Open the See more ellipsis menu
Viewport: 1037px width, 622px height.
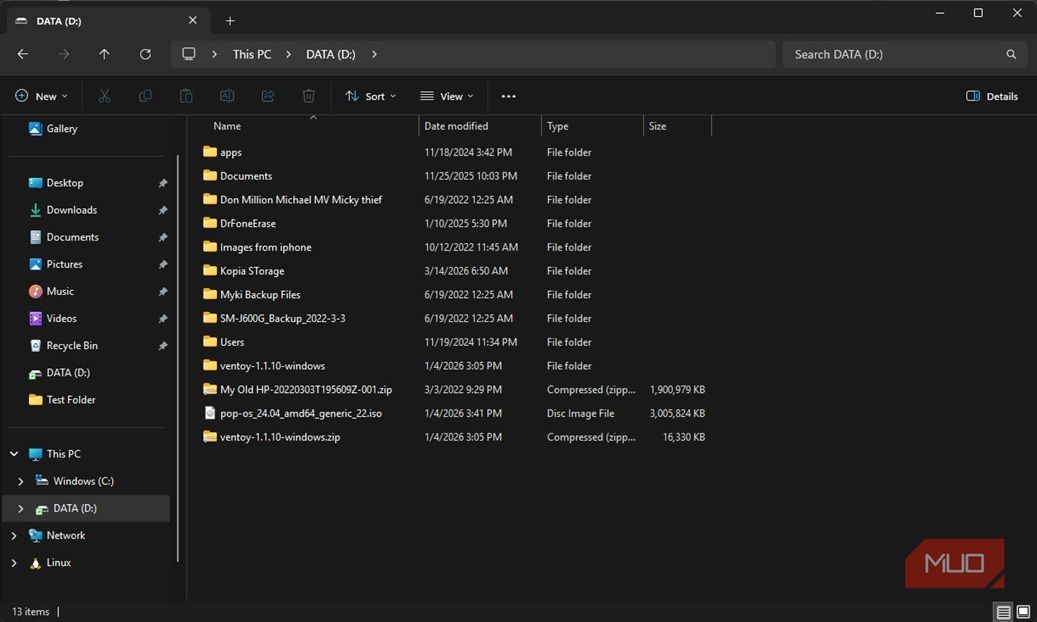click(509, 96)
